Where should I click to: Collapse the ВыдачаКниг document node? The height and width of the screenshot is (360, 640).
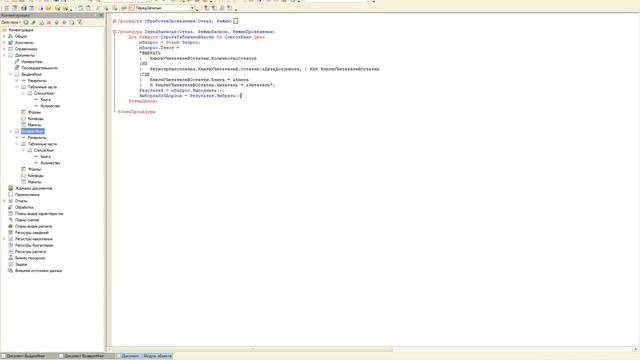click(x=11, y=74)
